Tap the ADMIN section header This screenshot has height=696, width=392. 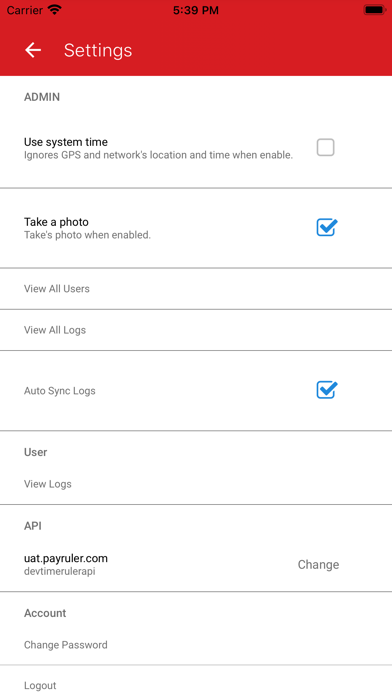(x=42, y=97)
